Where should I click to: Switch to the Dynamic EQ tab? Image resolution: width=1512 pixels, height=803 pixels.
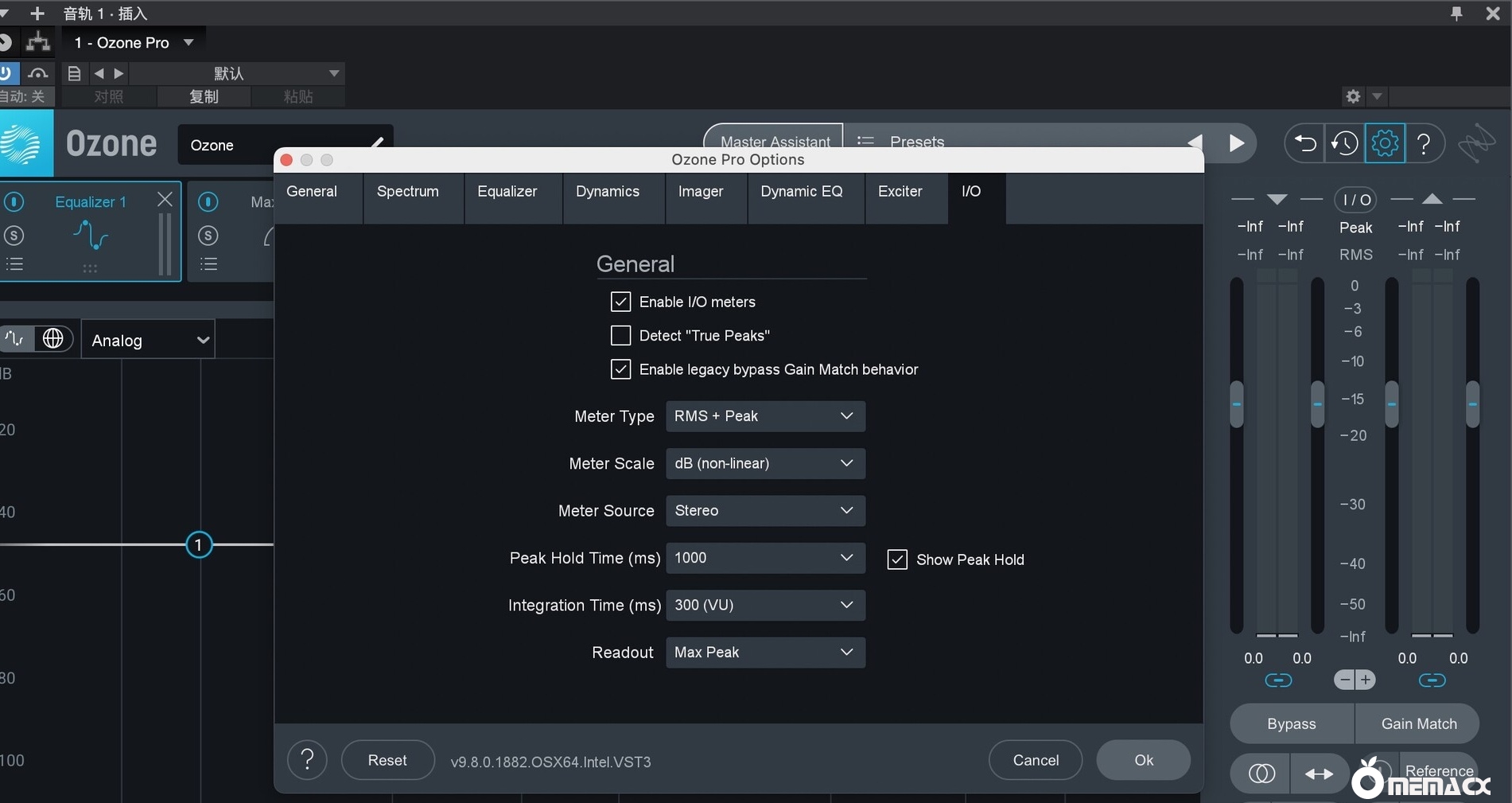click(801, 192)
